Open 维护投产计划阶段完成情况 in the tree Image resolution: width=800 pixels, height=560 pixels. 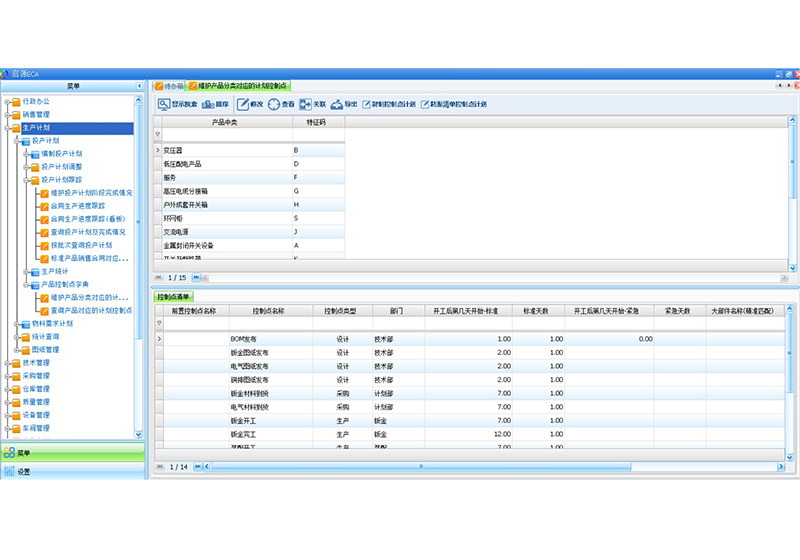pos(91,193)
